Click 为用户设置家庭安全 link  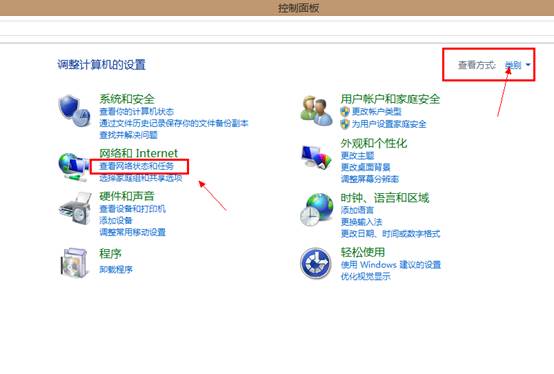point(389,124)
